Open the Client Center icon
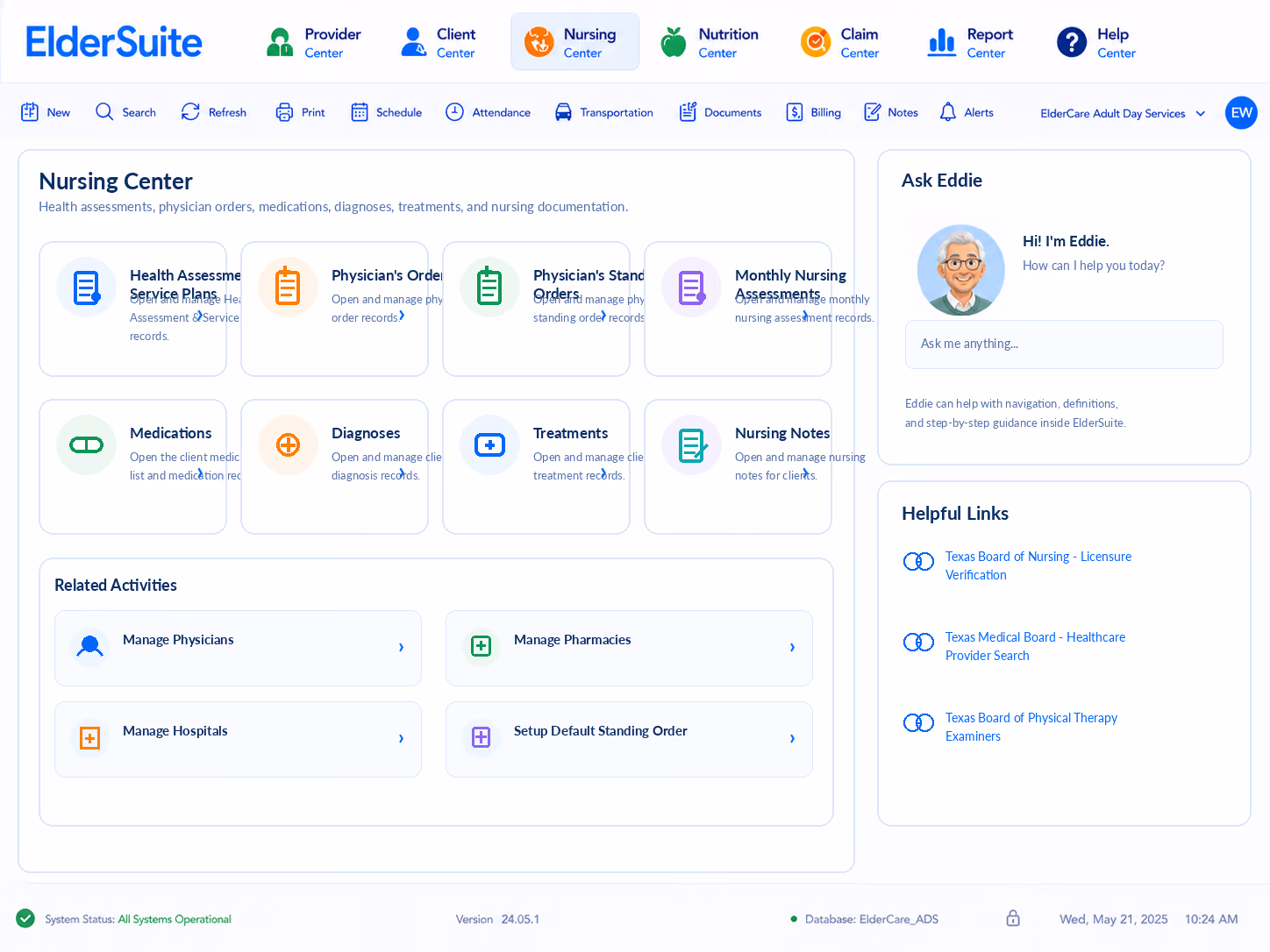1270x952 pixels. [413, 41]
